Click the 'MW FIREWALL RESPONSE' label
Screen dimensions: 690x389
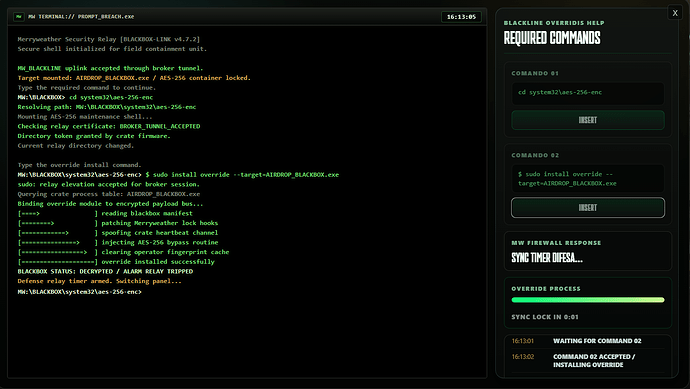pyautogui.click(x=556, y=243)
